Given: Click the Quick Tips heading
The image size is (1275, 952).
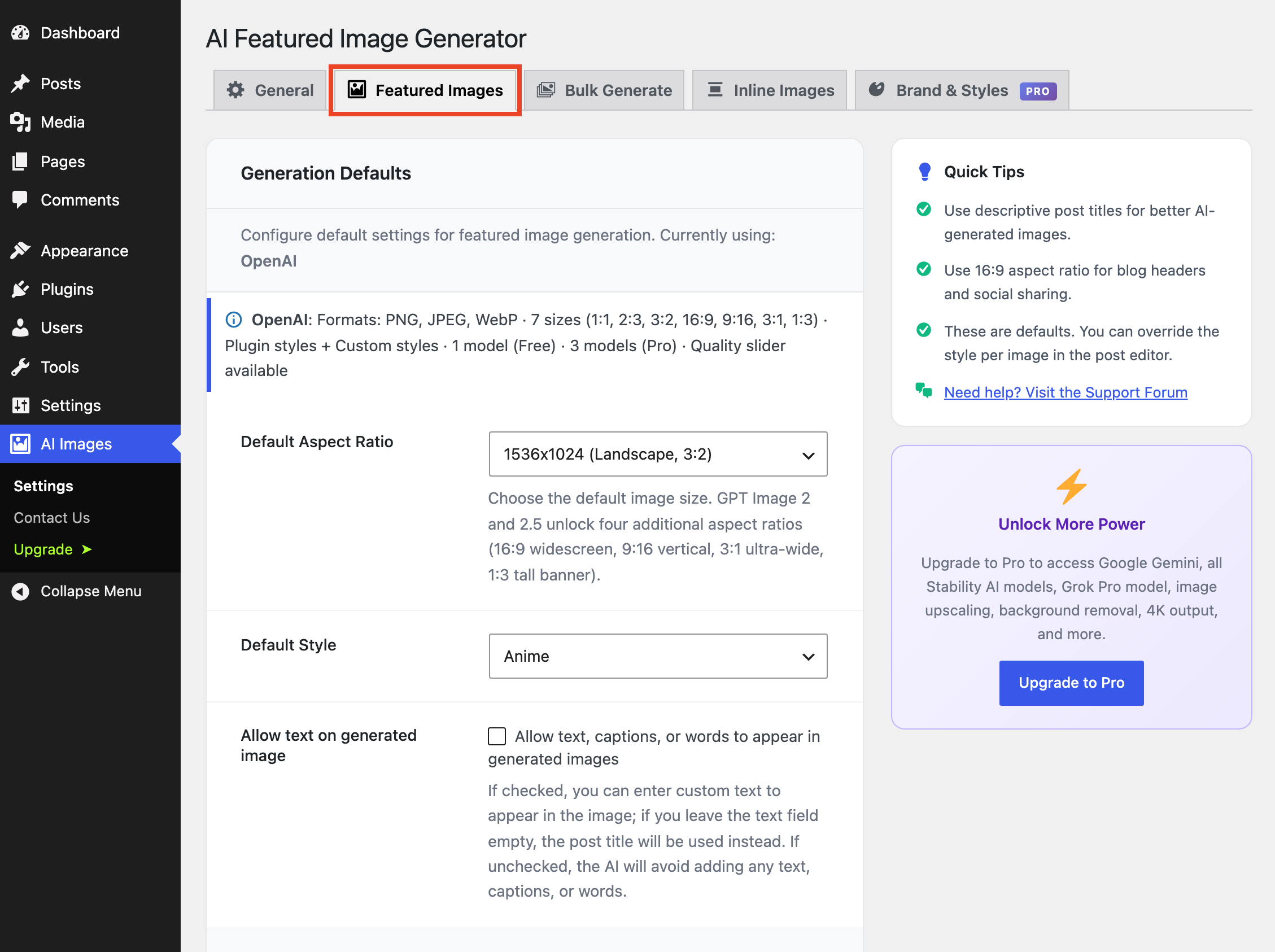Looking at the screenshot, I should coord(984,172).
